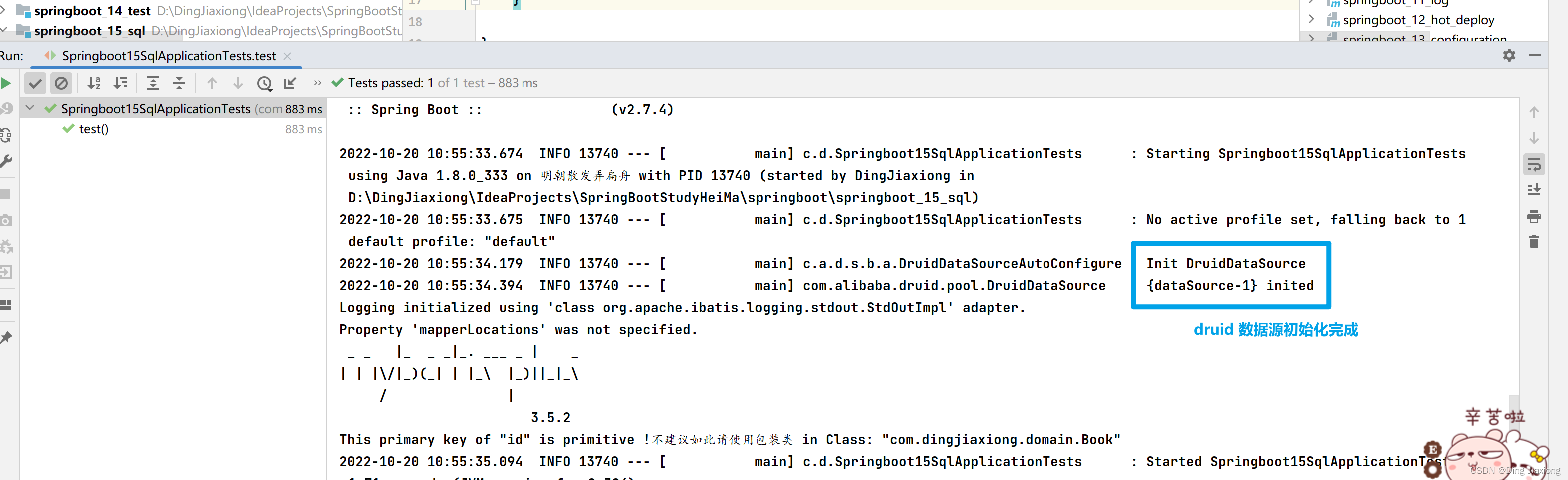
Task: Toggle show passed tests checkmark filter
Action: click(x=36, y=83)
